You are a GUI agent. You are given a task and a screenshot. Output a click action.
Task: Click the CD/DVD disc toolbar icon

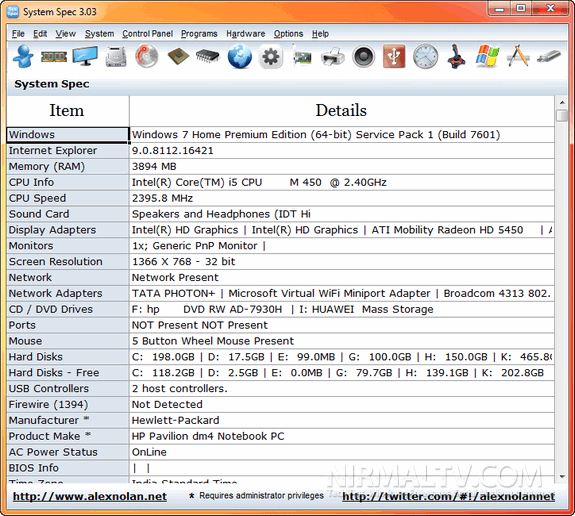click(x=147, y=56)
